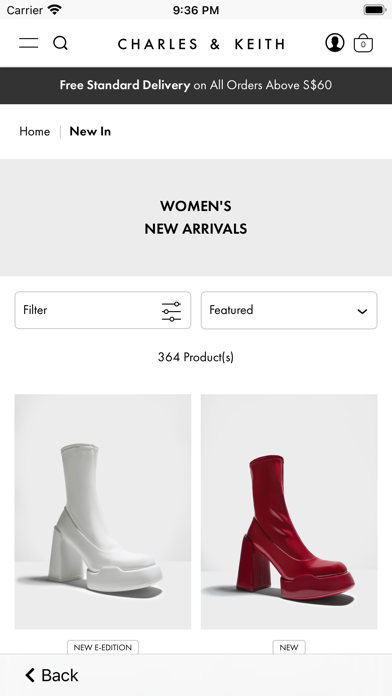Tap the NEW badge under red boot
This screenshot has width=392, height=696.
pos(289,647)
